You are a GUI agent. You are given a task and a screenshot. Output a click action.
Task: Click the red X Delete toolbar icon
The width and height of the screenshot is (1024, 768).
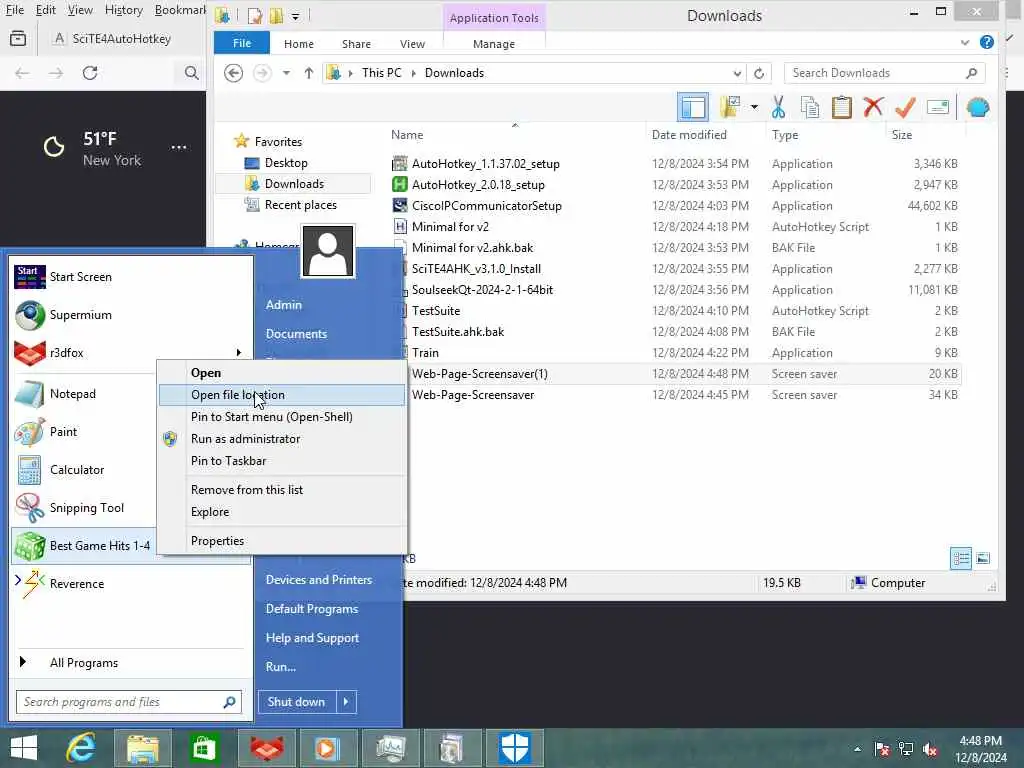click(x=873, y=107)
